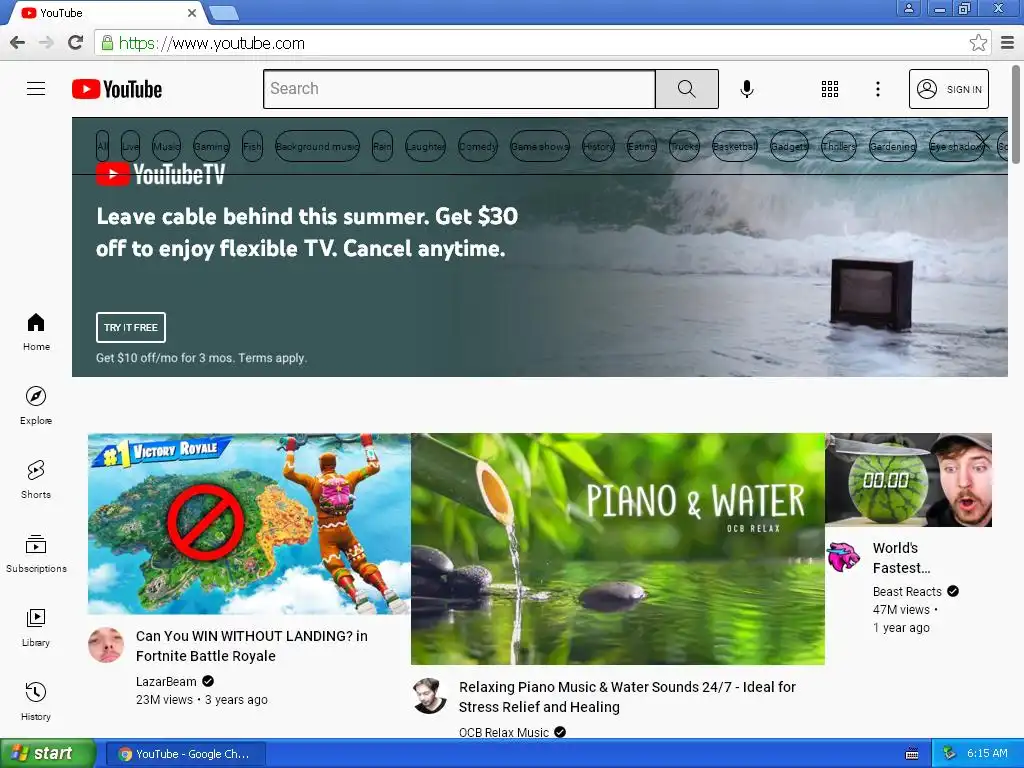Go to Home in sidebar
The image size is (1024, 768).
(36, 332)
